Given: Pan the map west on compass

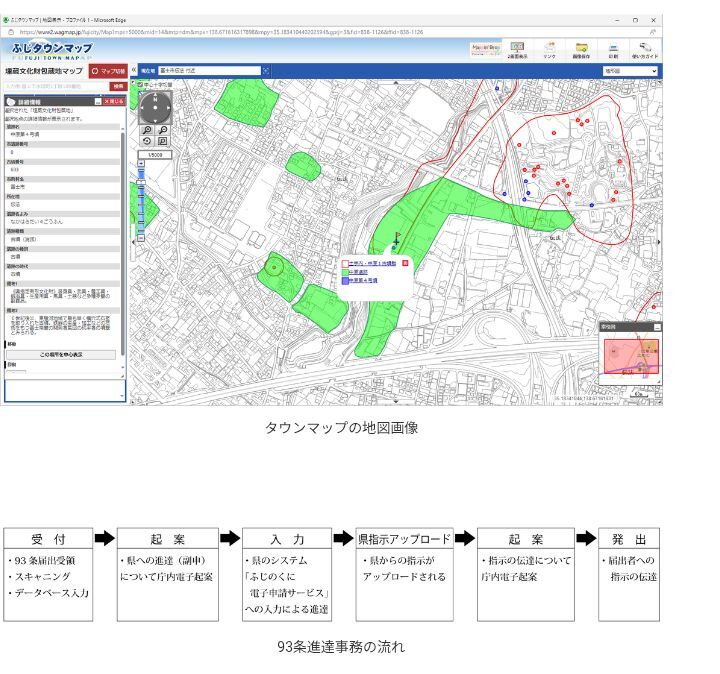Looking at the screenshot, I should coord(143,108).
